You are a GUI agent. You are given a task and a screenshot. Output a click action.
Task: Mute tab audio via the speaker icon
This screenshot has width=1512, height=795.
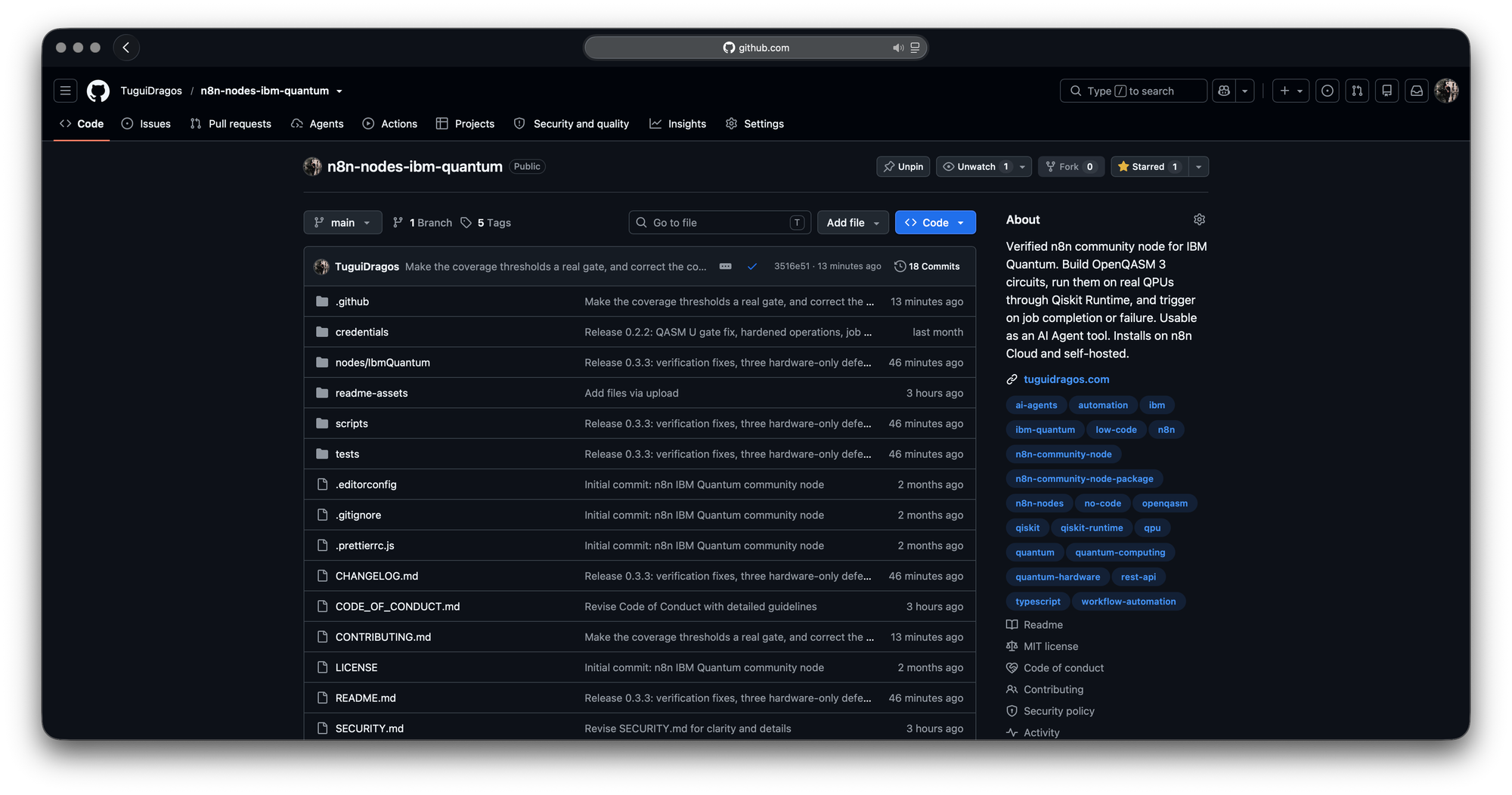(x=897, y=48)
